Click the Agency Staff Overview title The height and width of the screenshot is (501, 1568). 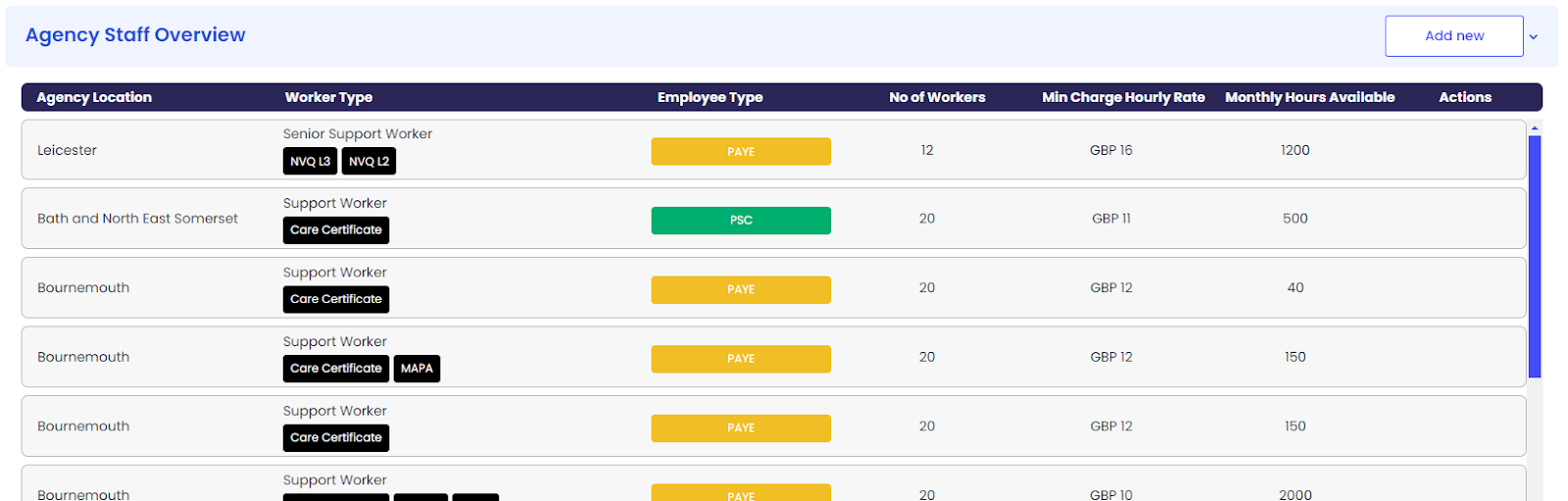(135, 35)
